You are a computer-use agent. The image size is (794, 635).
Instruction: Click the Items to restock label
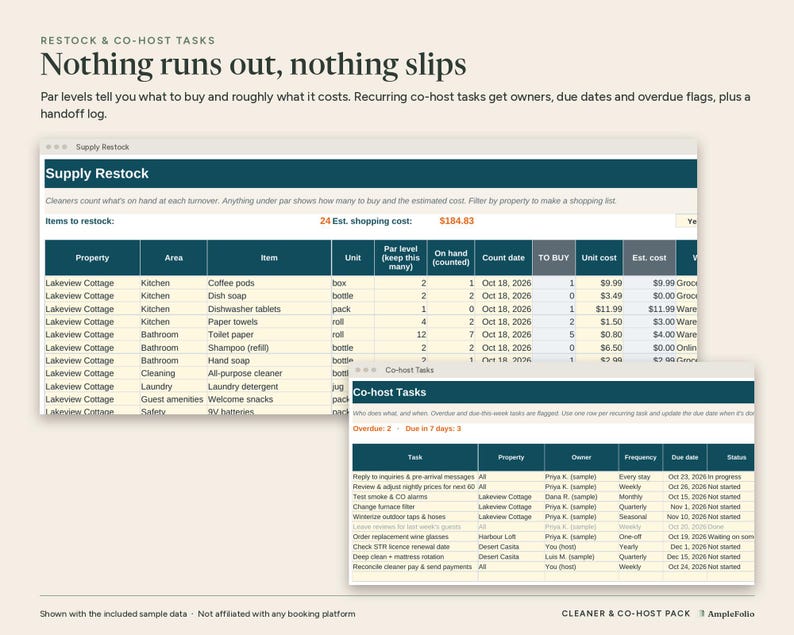click(x=80, y=221)
